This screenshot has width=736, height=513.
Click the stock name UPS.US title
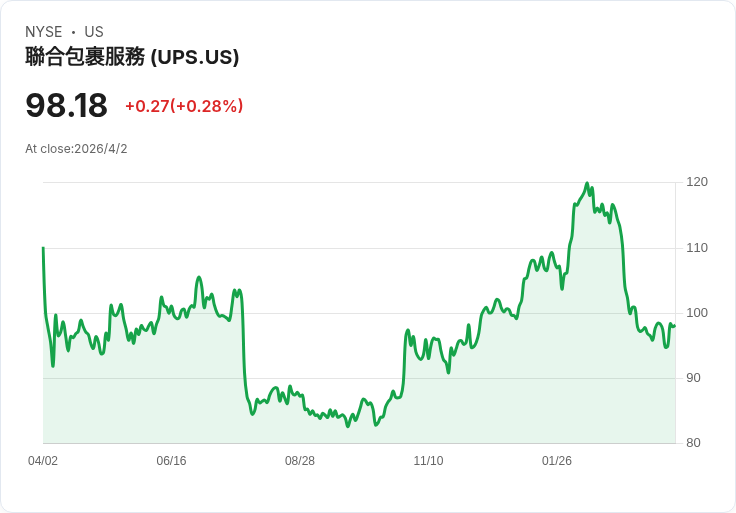click(132, 57)
